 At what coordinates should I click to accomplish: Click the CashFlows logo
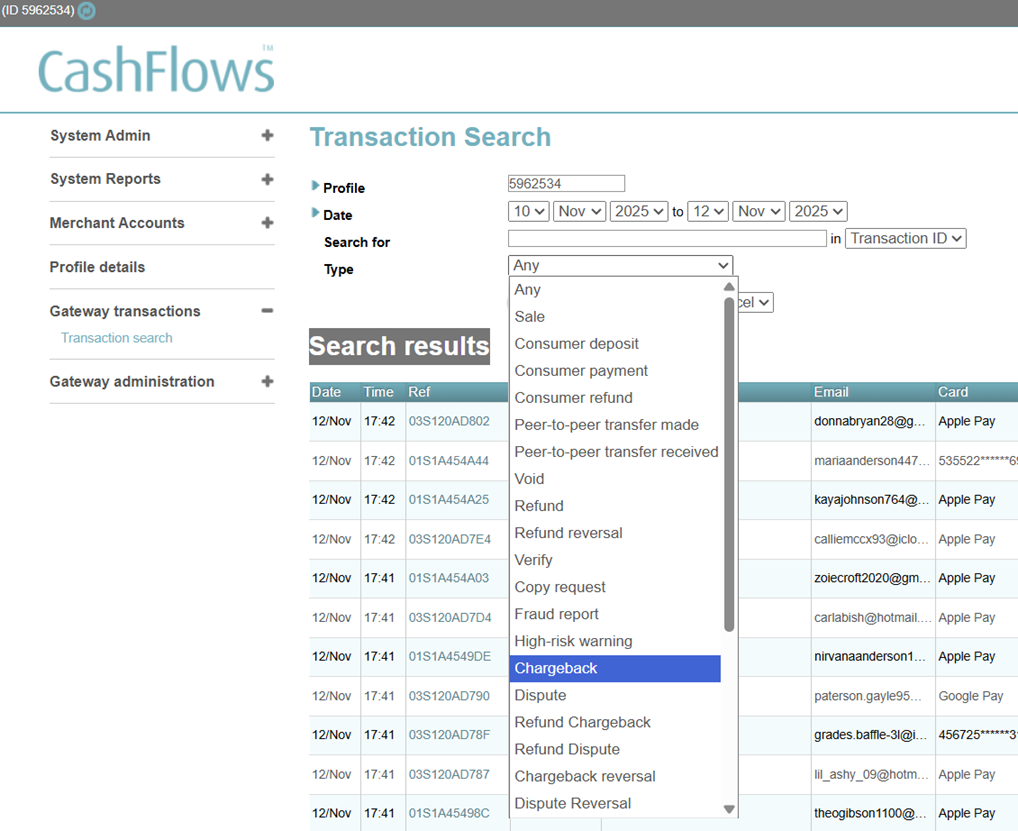point(156,69)
